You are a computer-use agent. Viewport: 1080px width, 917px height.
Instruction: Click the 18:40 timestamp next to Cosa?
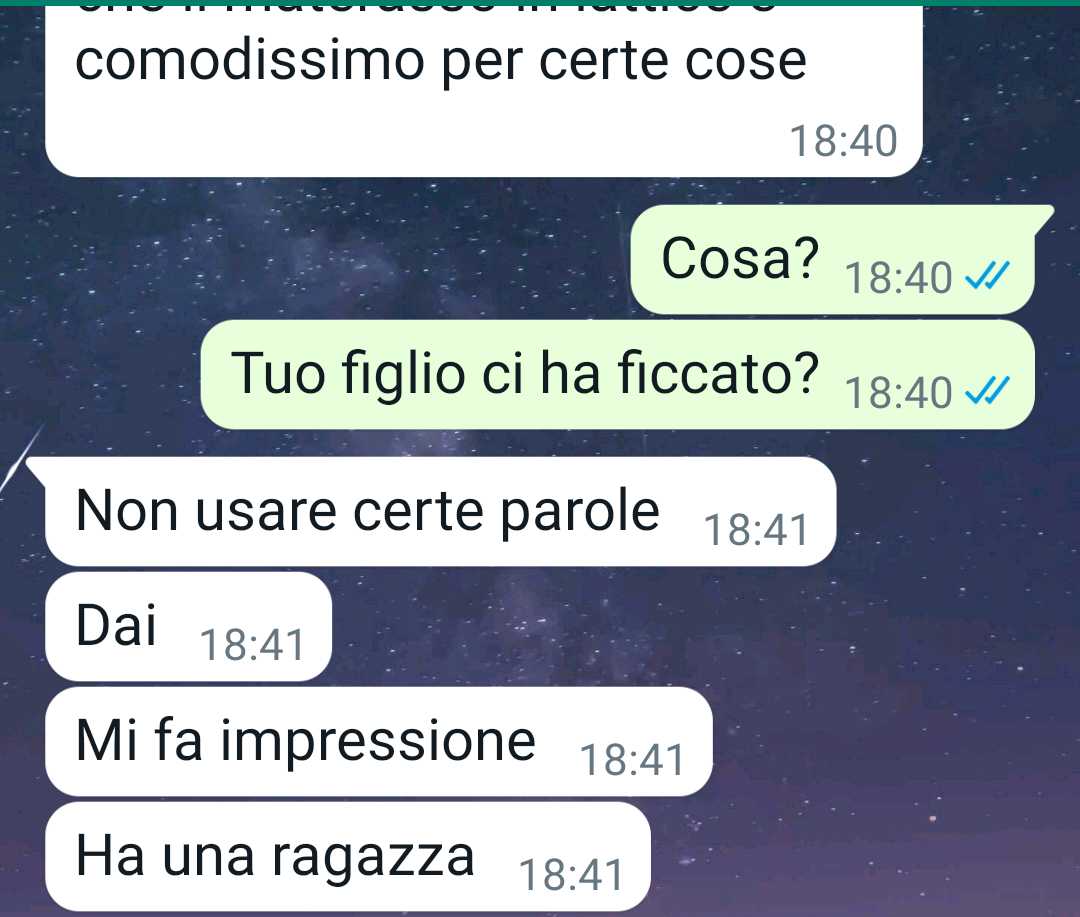coord(898,278)
